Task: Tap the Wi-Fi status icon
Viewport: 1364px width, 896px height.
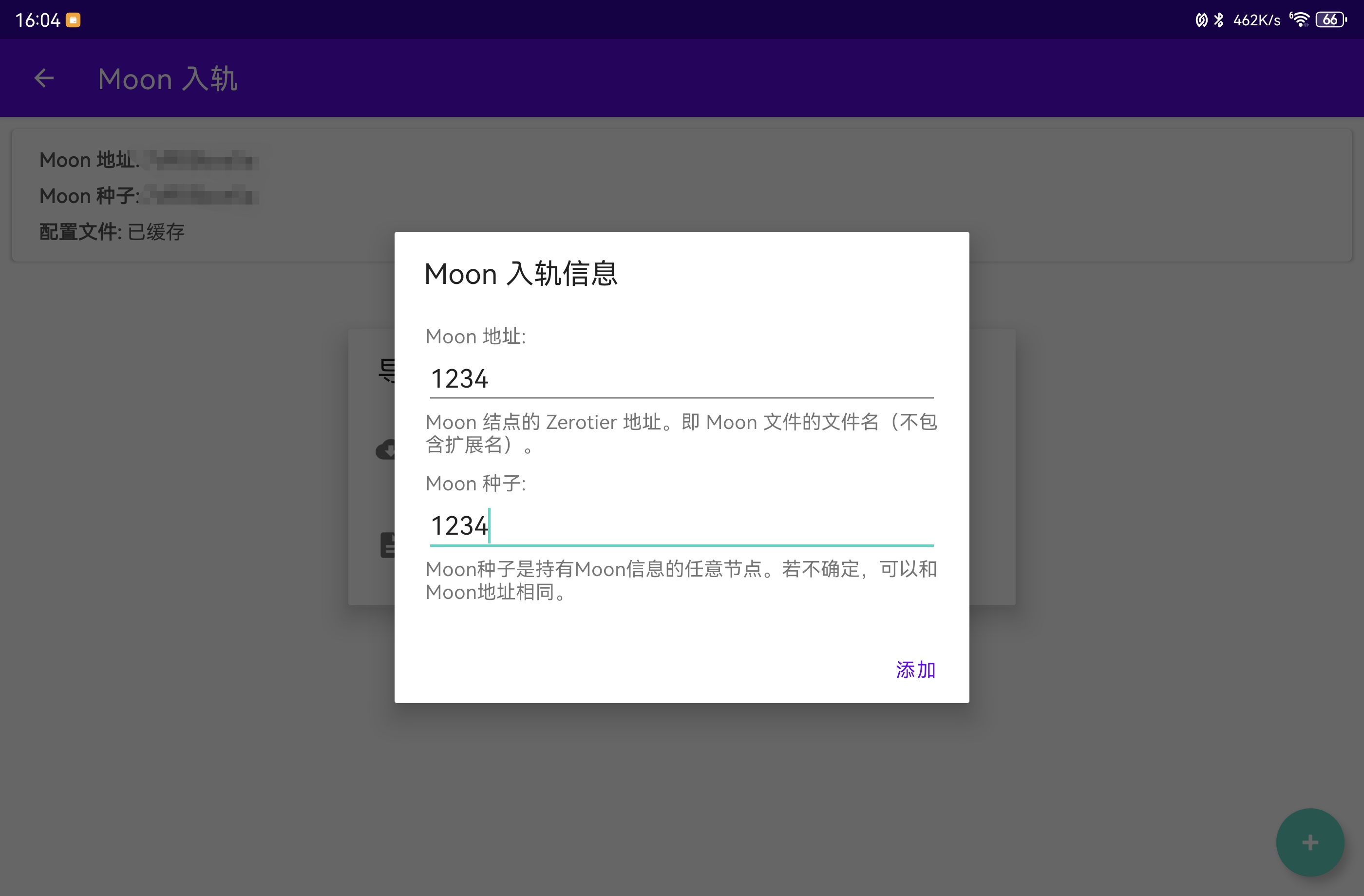Action: point(1300,19)
